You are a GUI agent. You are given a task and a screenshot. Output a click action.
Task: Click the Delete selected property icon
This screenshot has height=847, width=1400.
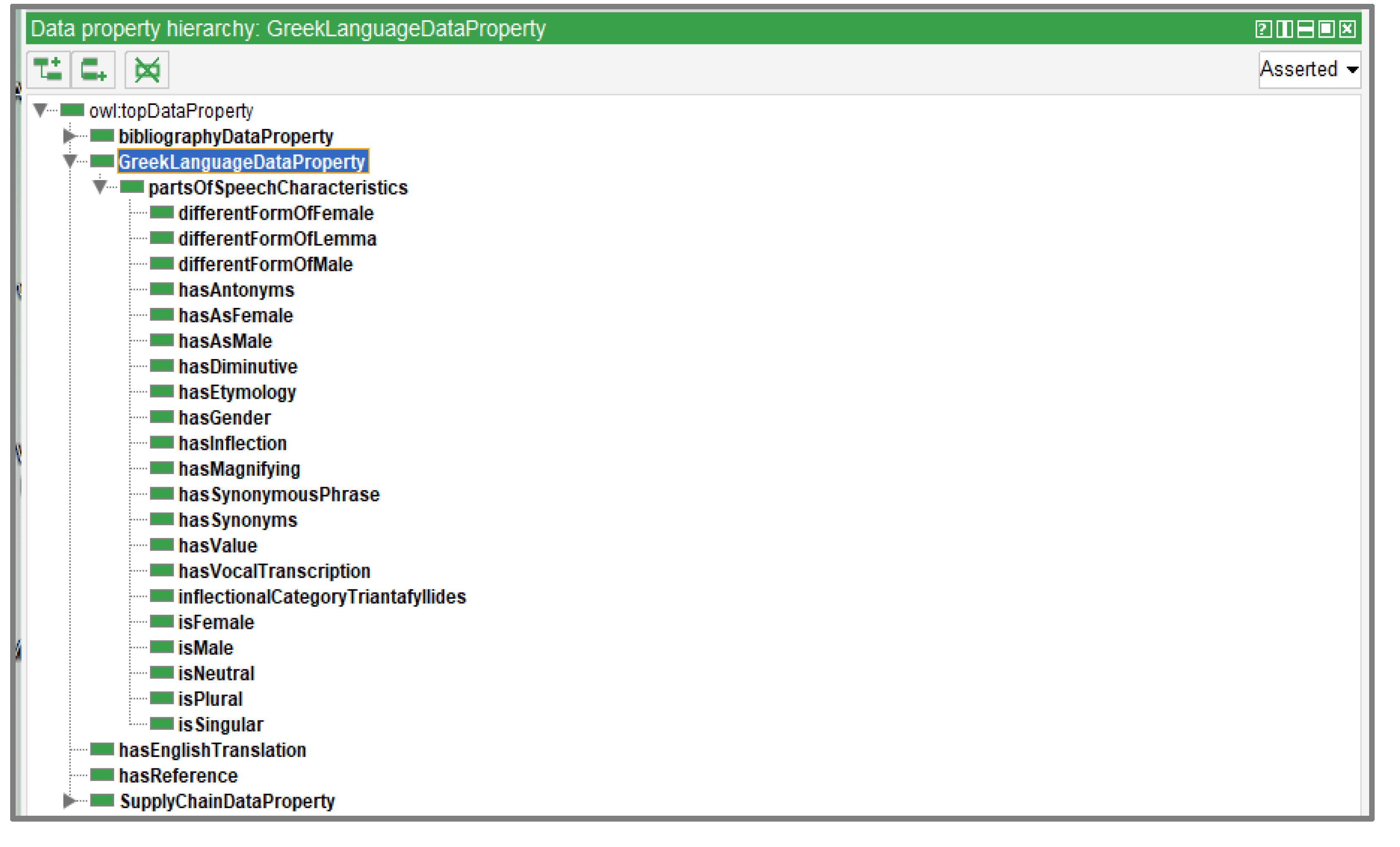(147, 70)
